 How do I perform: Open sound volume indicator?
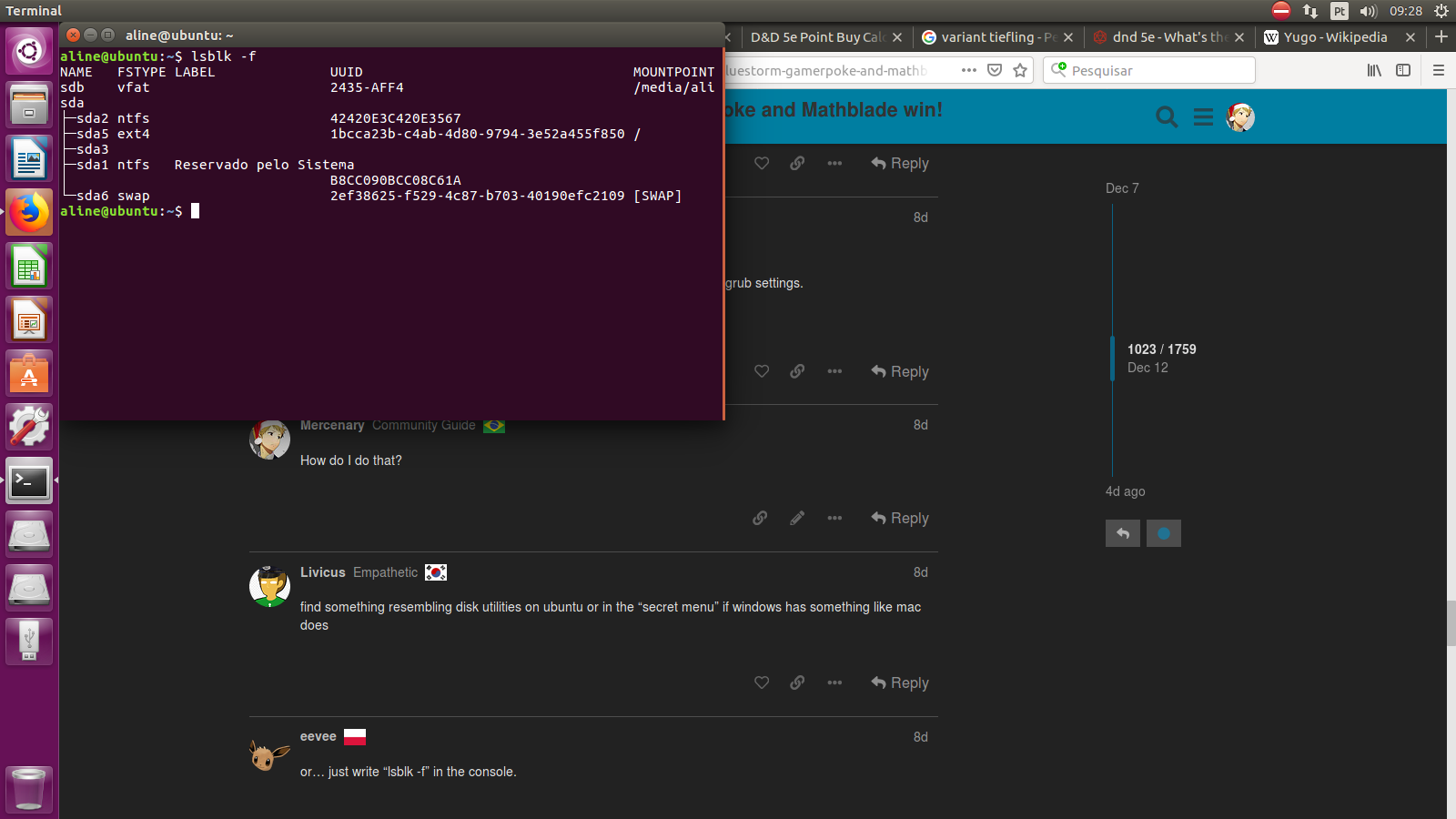click(1368, 11)
